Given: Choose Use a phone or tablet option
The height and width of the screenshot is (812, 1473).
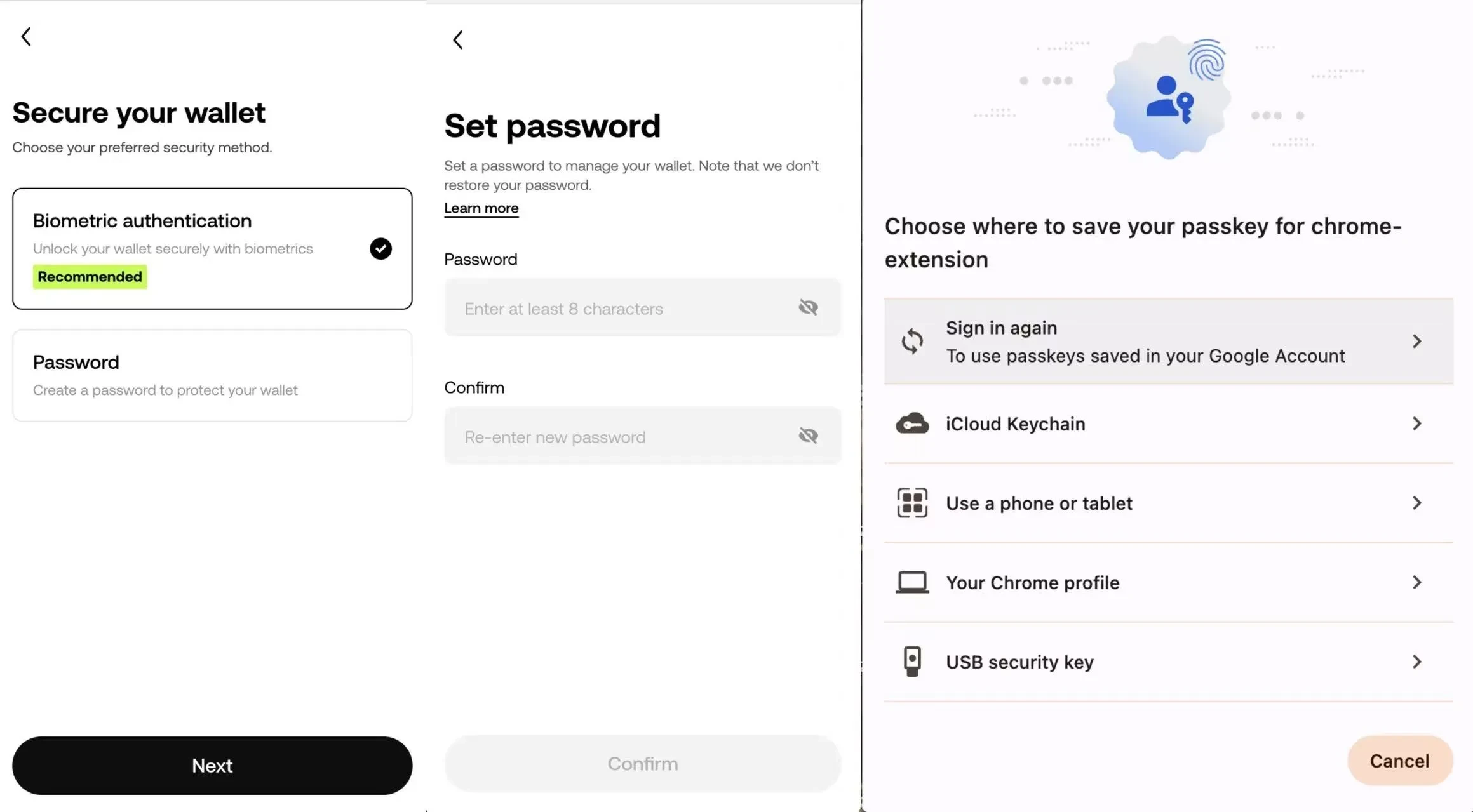Looking at the screenshot, I should click(1169, 503).
